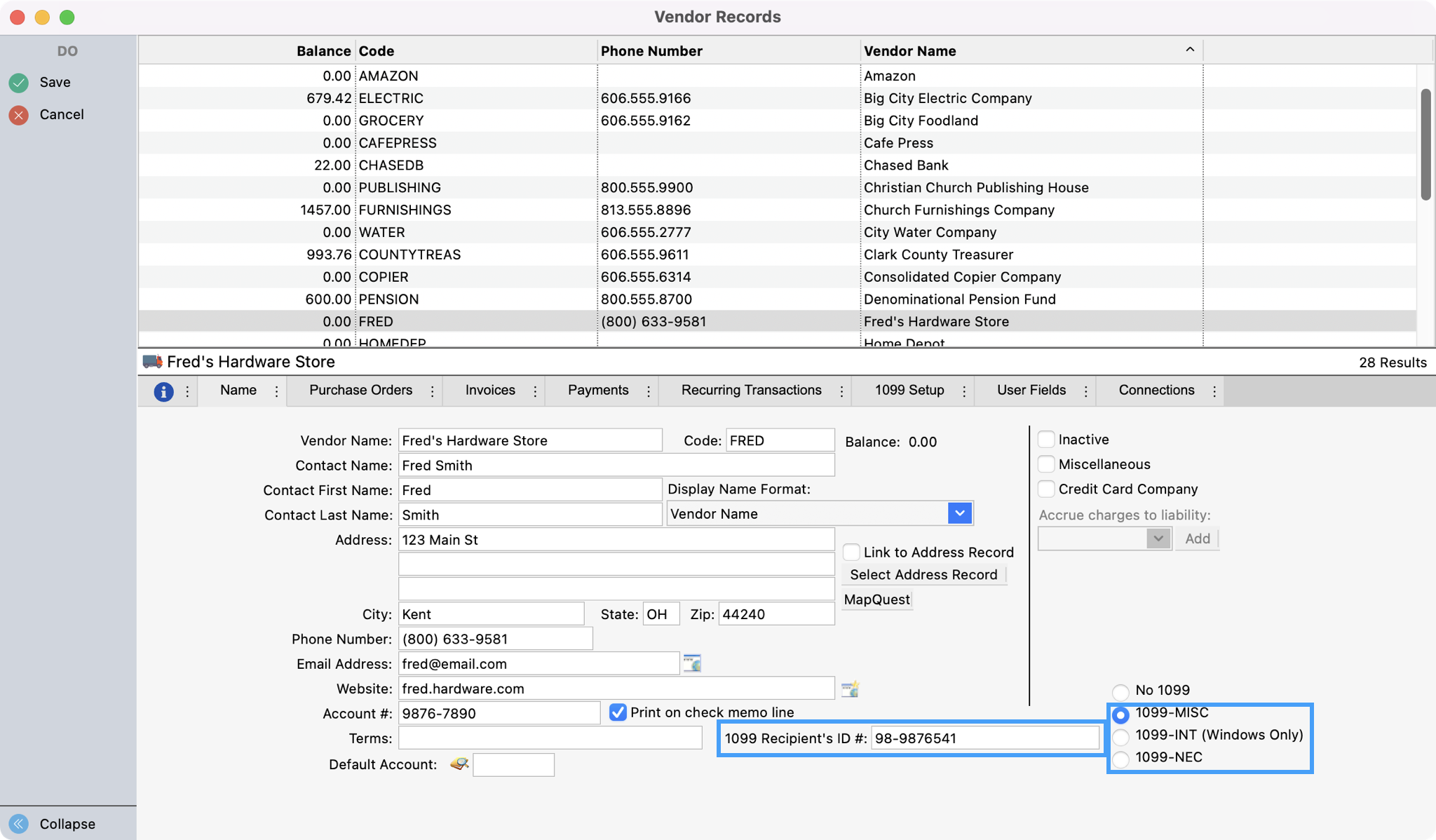The width and height of the screenshot is (1436, 840).
Task: Switch to the Invoices tab
Action: [x=490, y=391]
